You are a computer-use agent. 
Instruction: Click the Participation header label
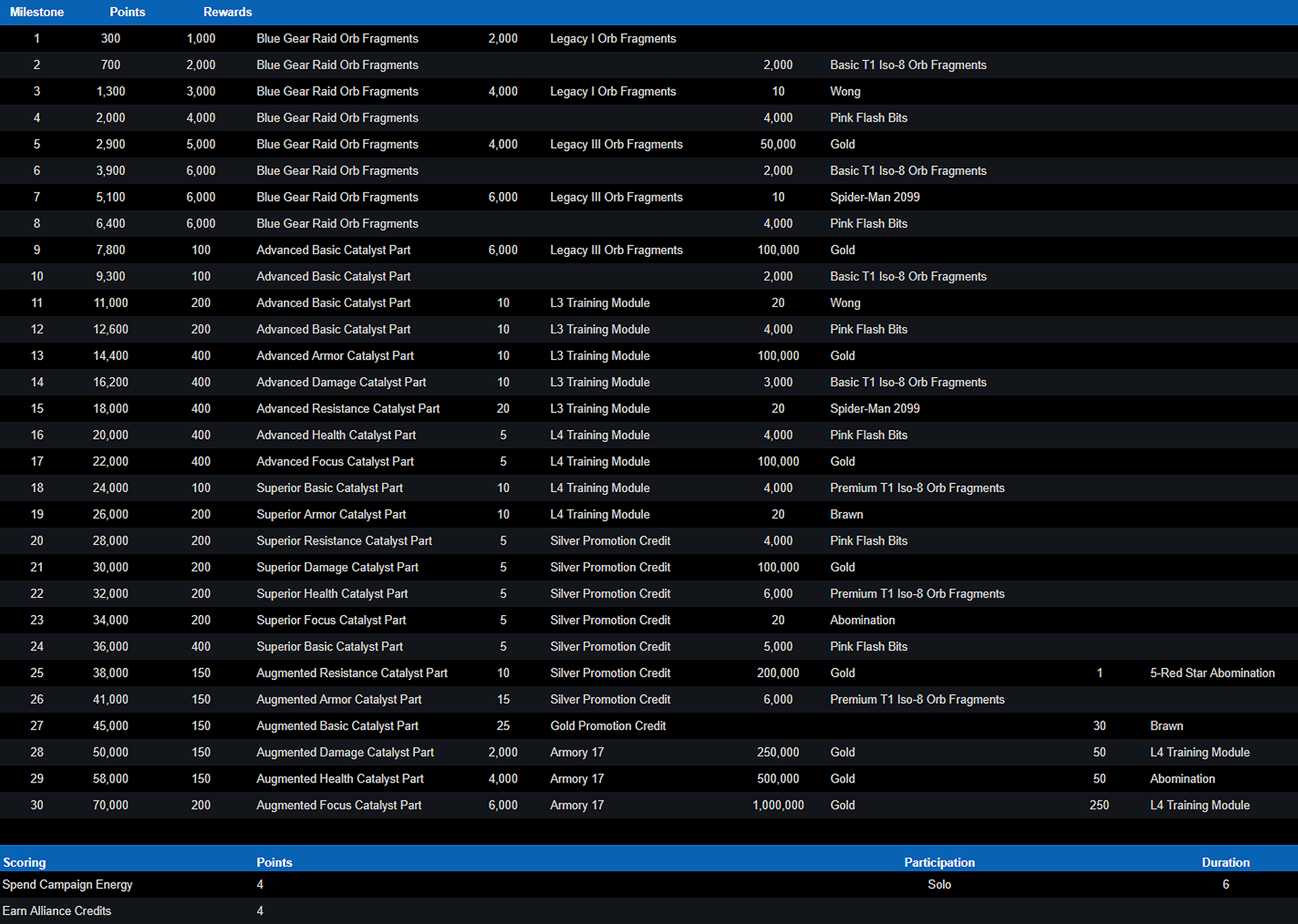click(939, 862)
